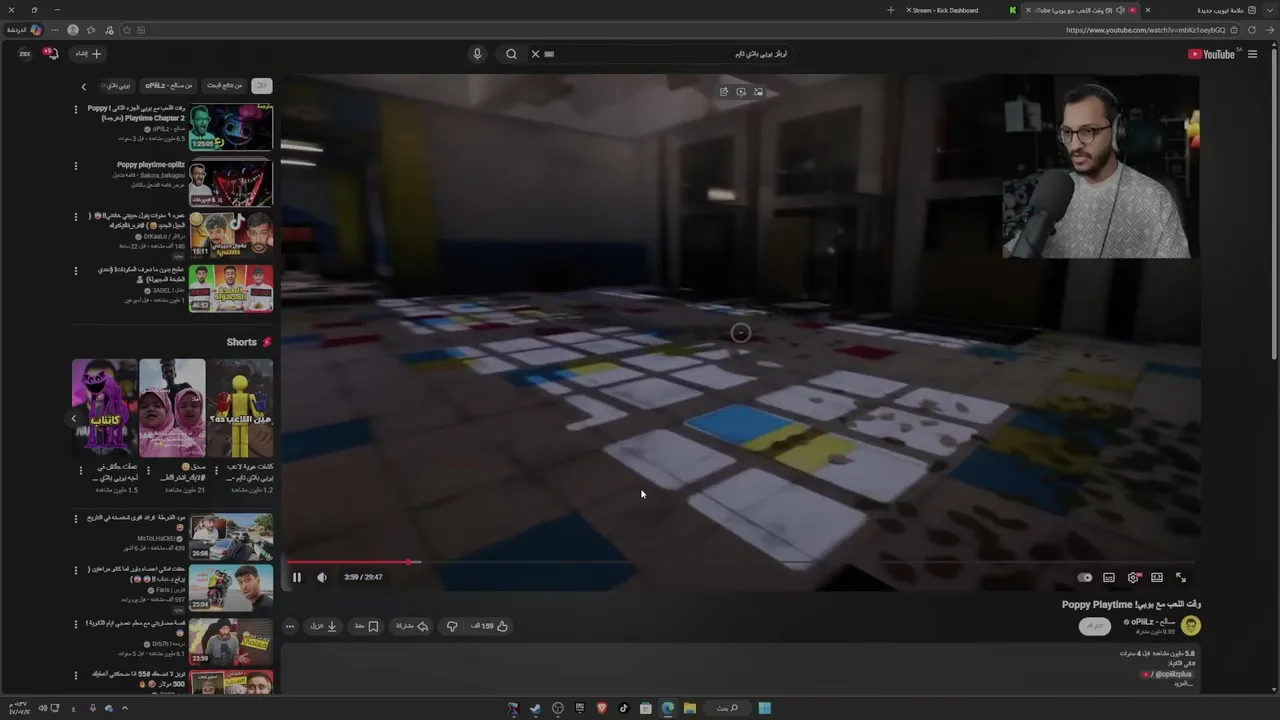This screenshot has width=1280, height=720.
Task: Open options for the 26:08 suggested video
Action: click(x=75, y=519)
